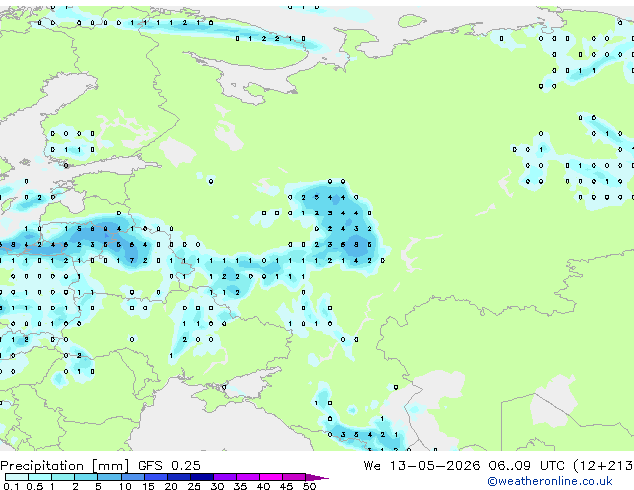Click the 'GFS 0.25' model label

(x=169, y=466)
